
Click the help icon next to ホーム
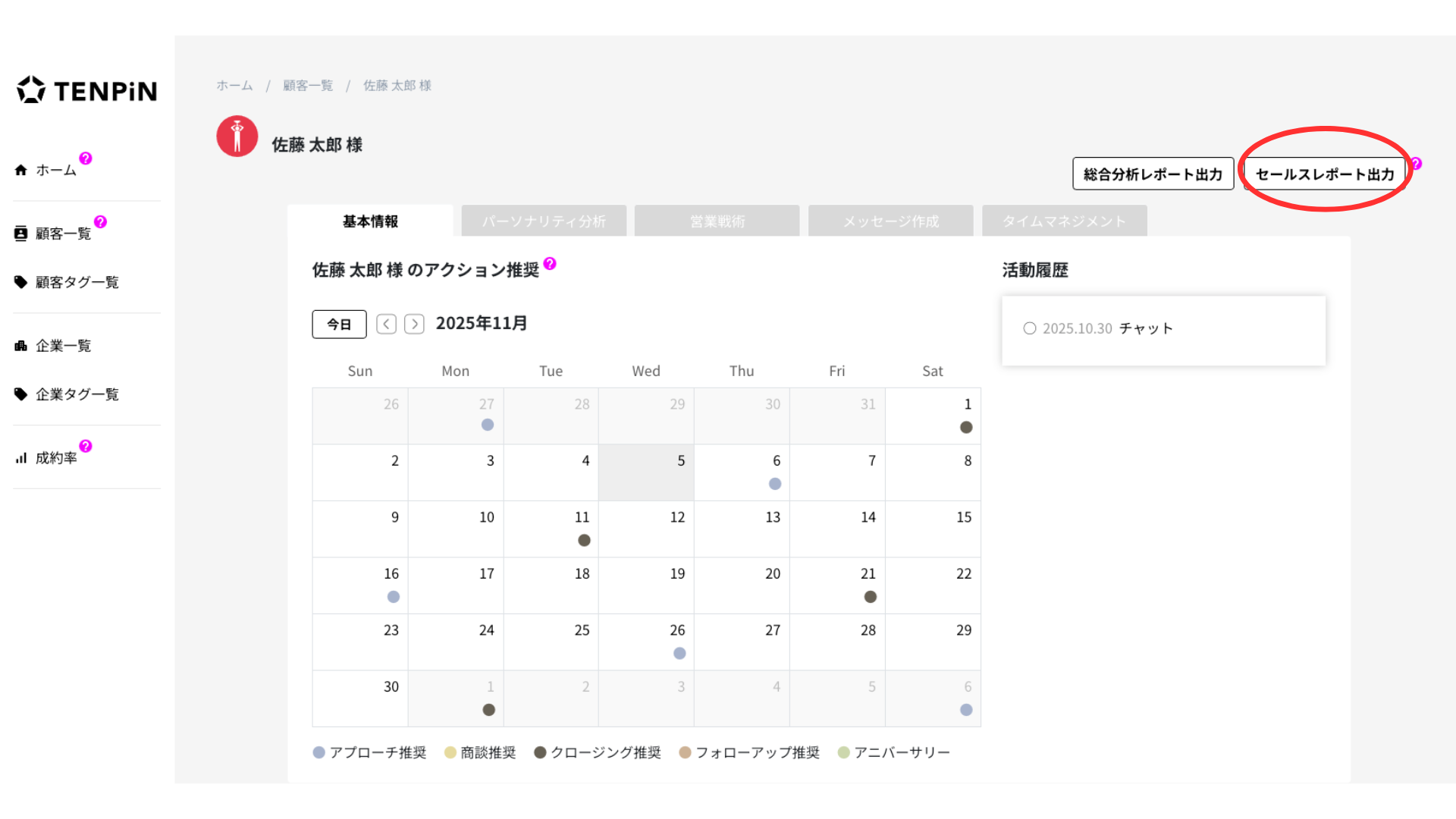pos(86,158)
